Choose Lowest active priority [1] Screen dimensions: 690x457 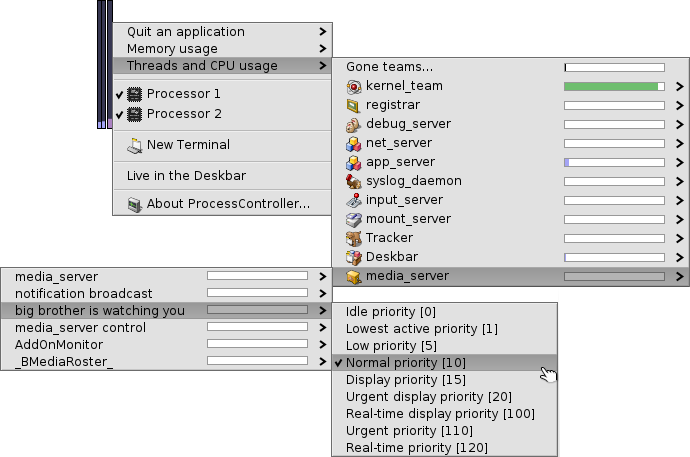[444, 329]
